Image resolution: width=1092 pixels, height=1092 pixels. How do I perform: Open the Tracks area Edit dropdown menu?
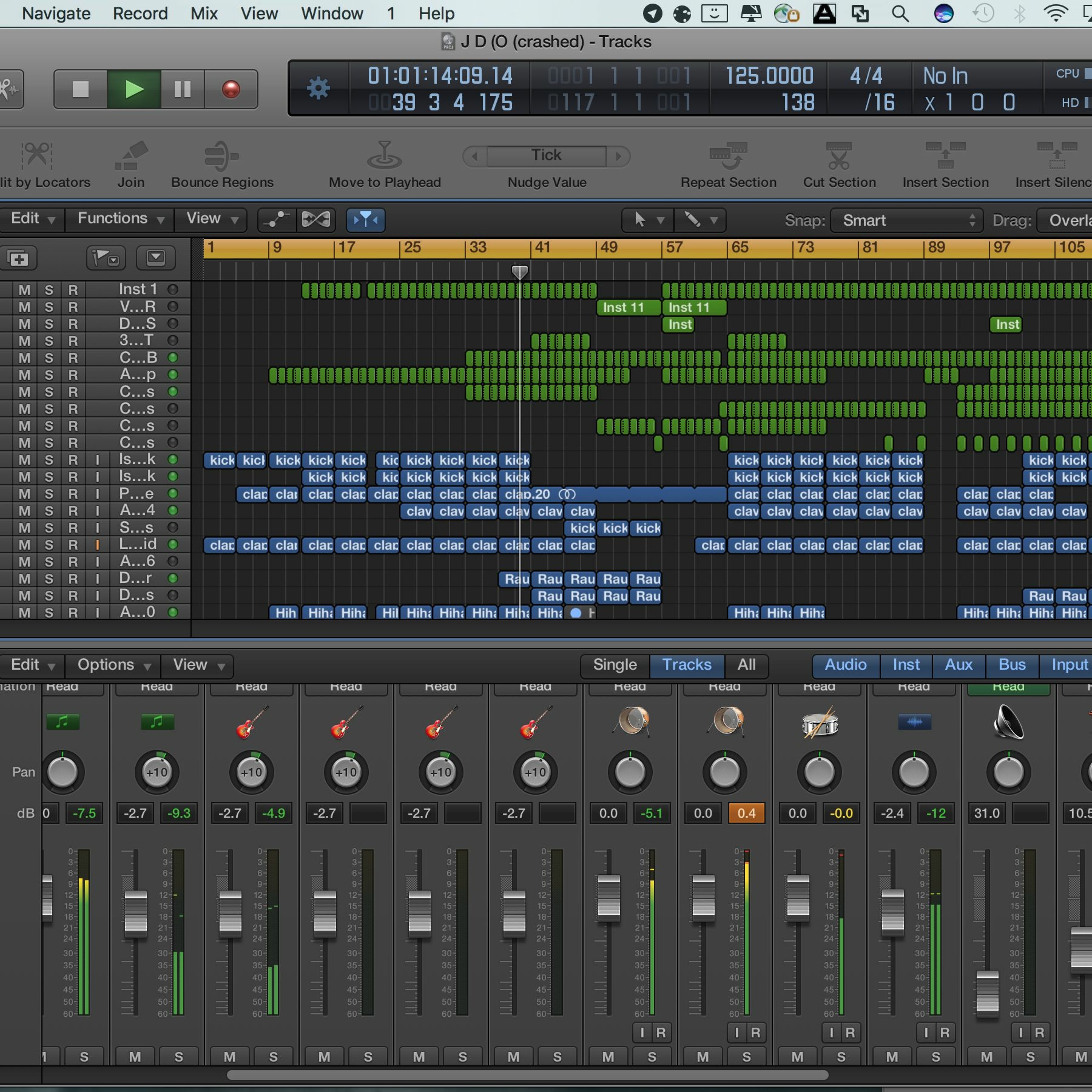point(32,219)
